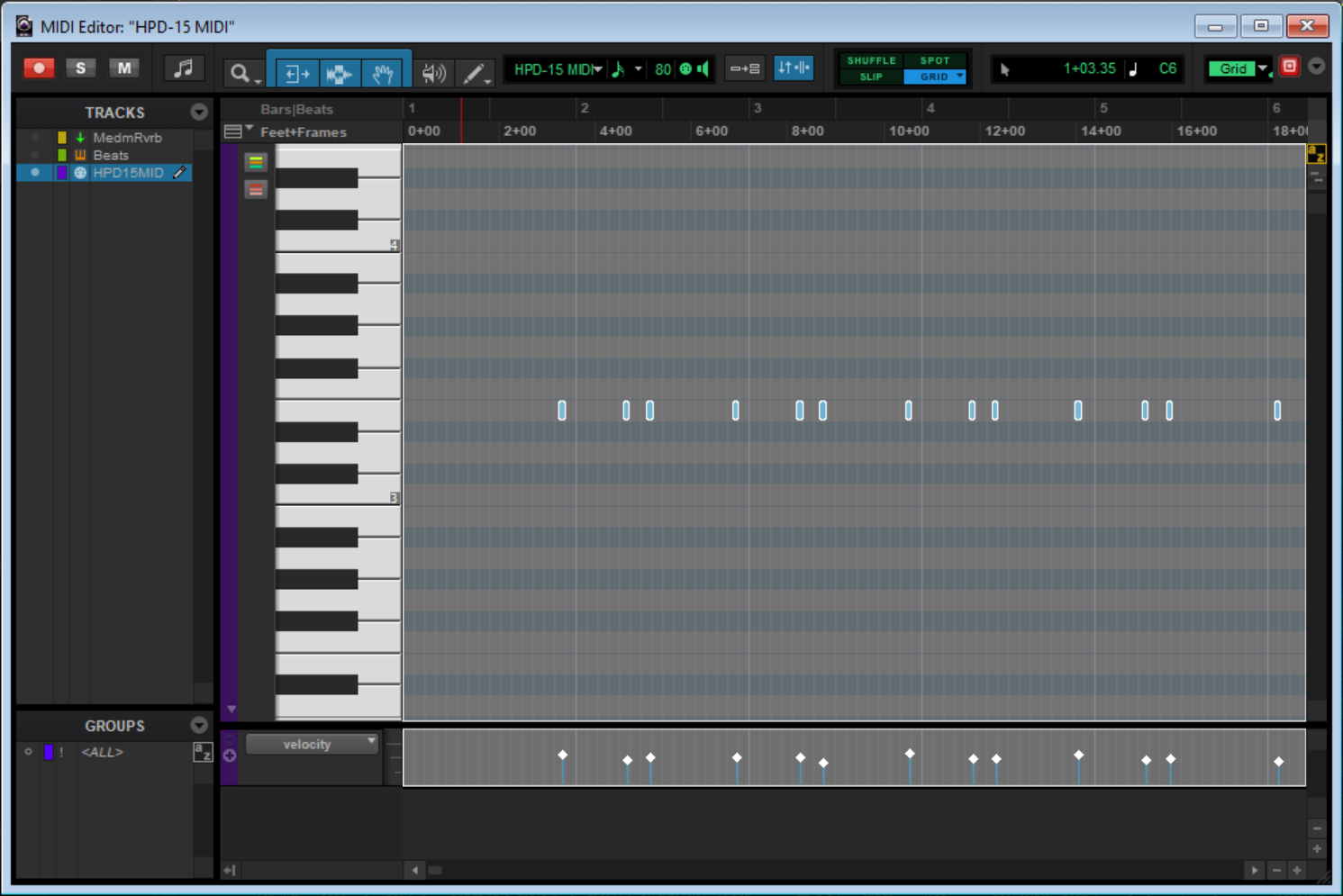Select HPD15MID track in track list

(128, 173)
